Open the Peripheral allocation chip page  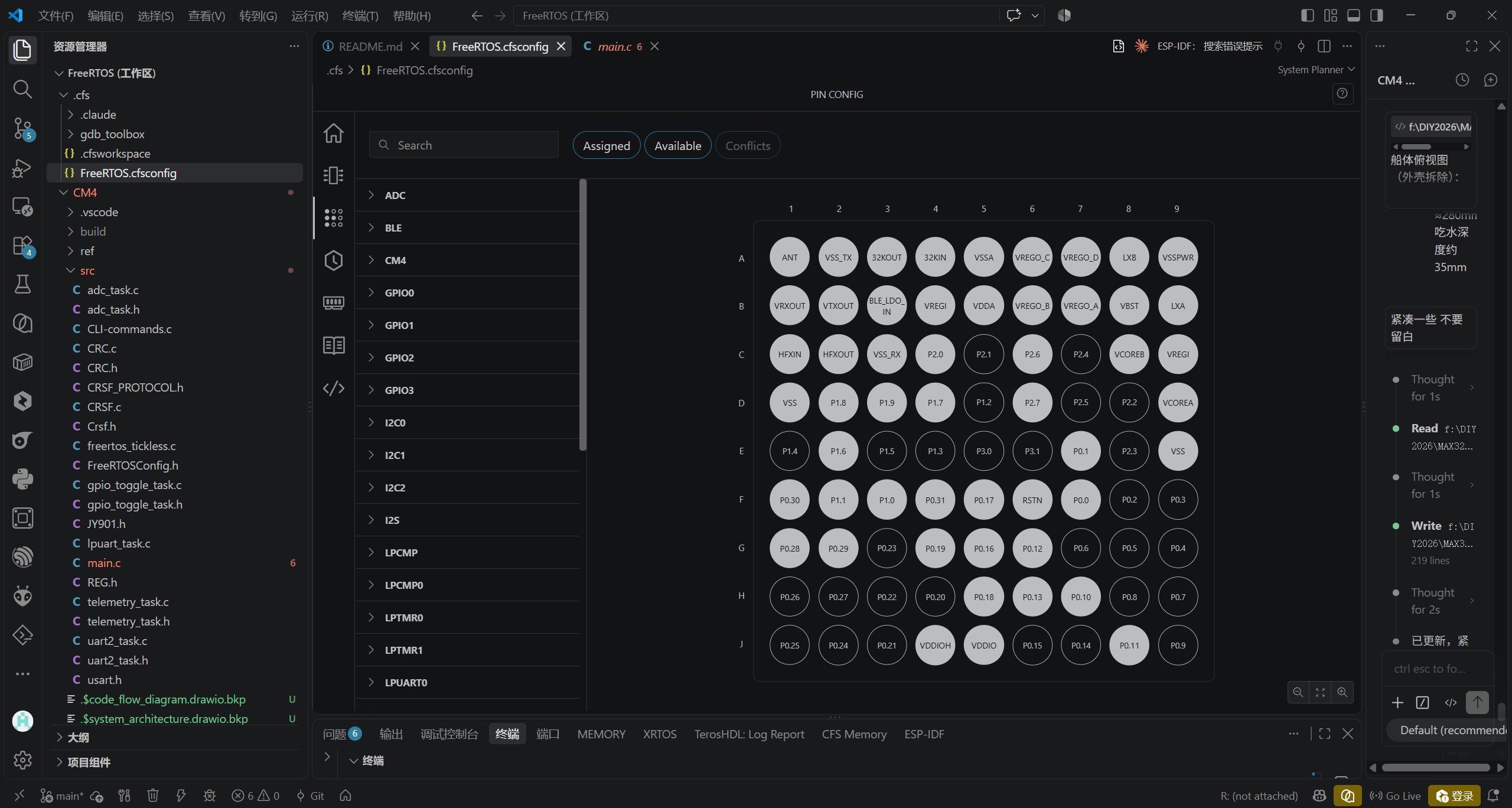[x=334, y=175]
